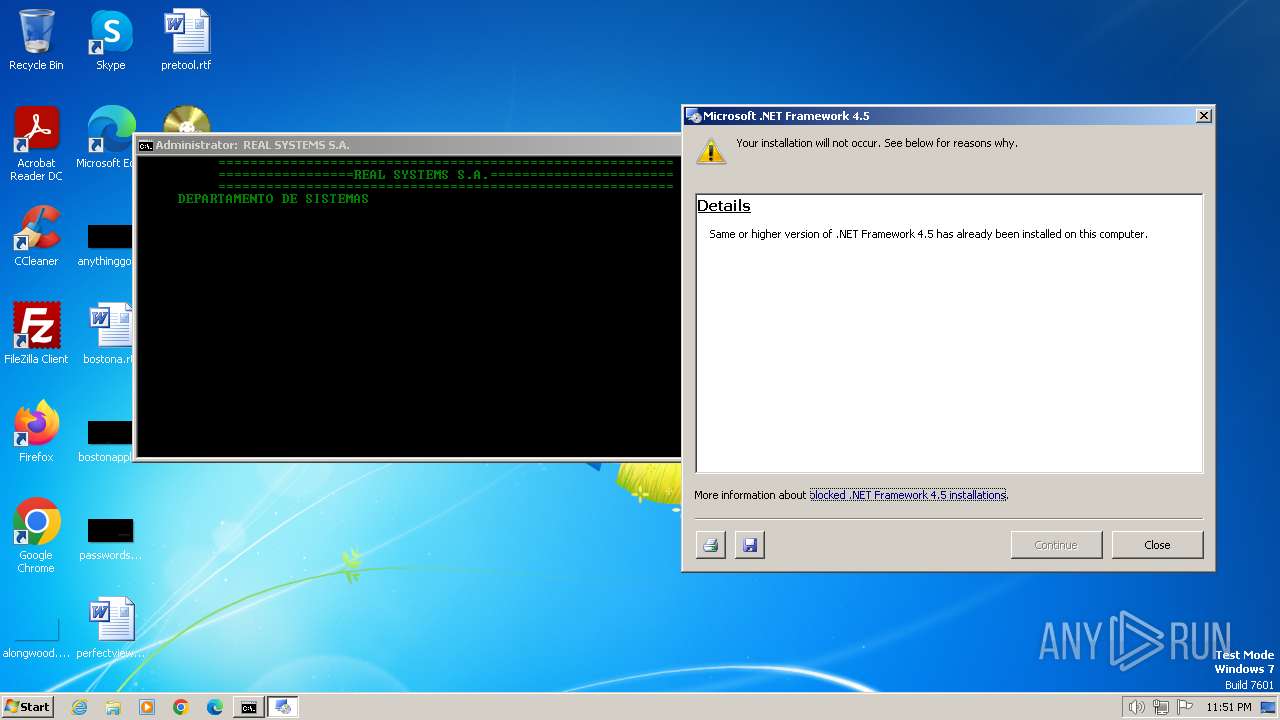Click Administrator: REAL SYSTEMS S.A. title bar

point(408,145)
